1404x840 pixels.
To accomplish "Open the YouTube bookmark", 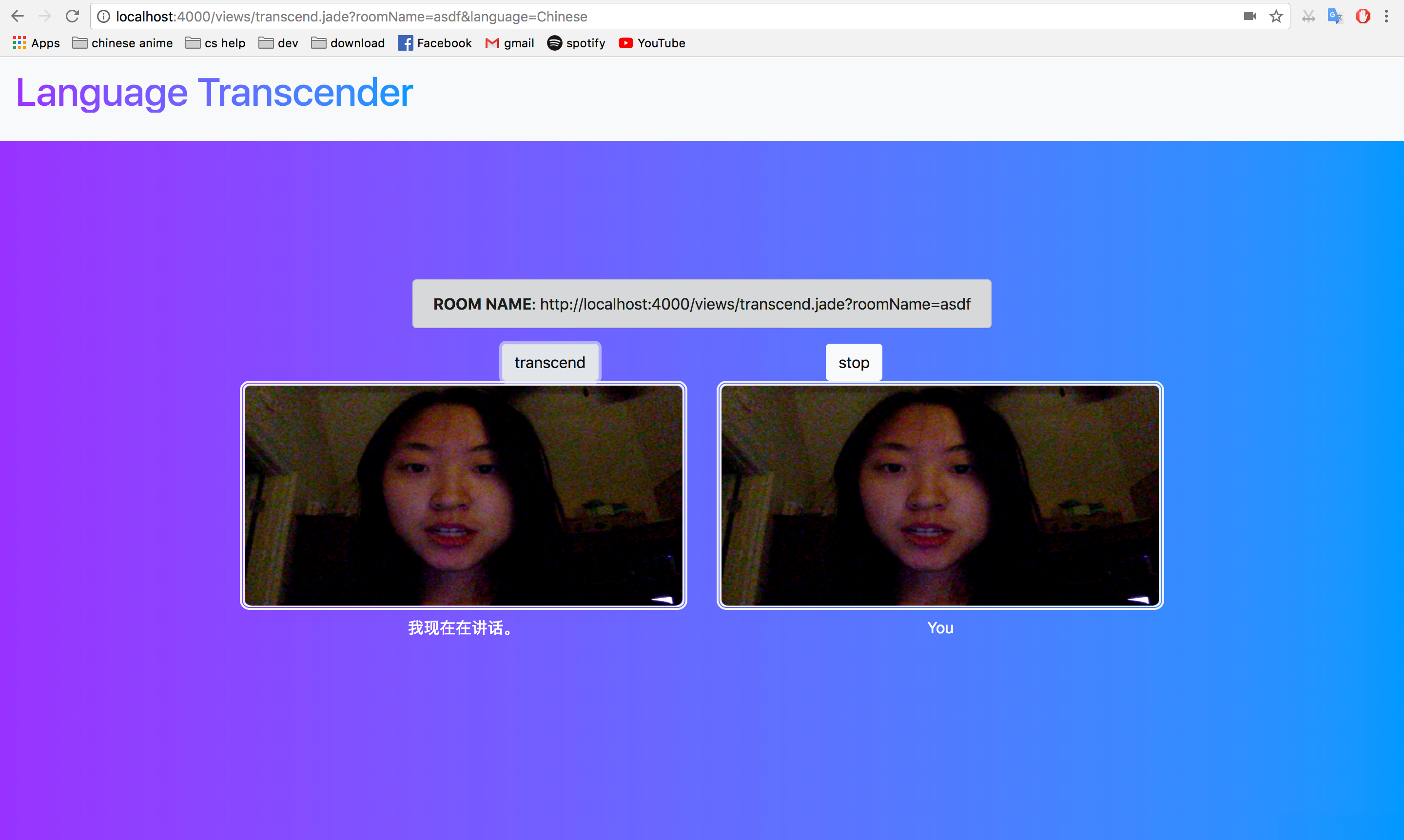I will click(652, 43).
